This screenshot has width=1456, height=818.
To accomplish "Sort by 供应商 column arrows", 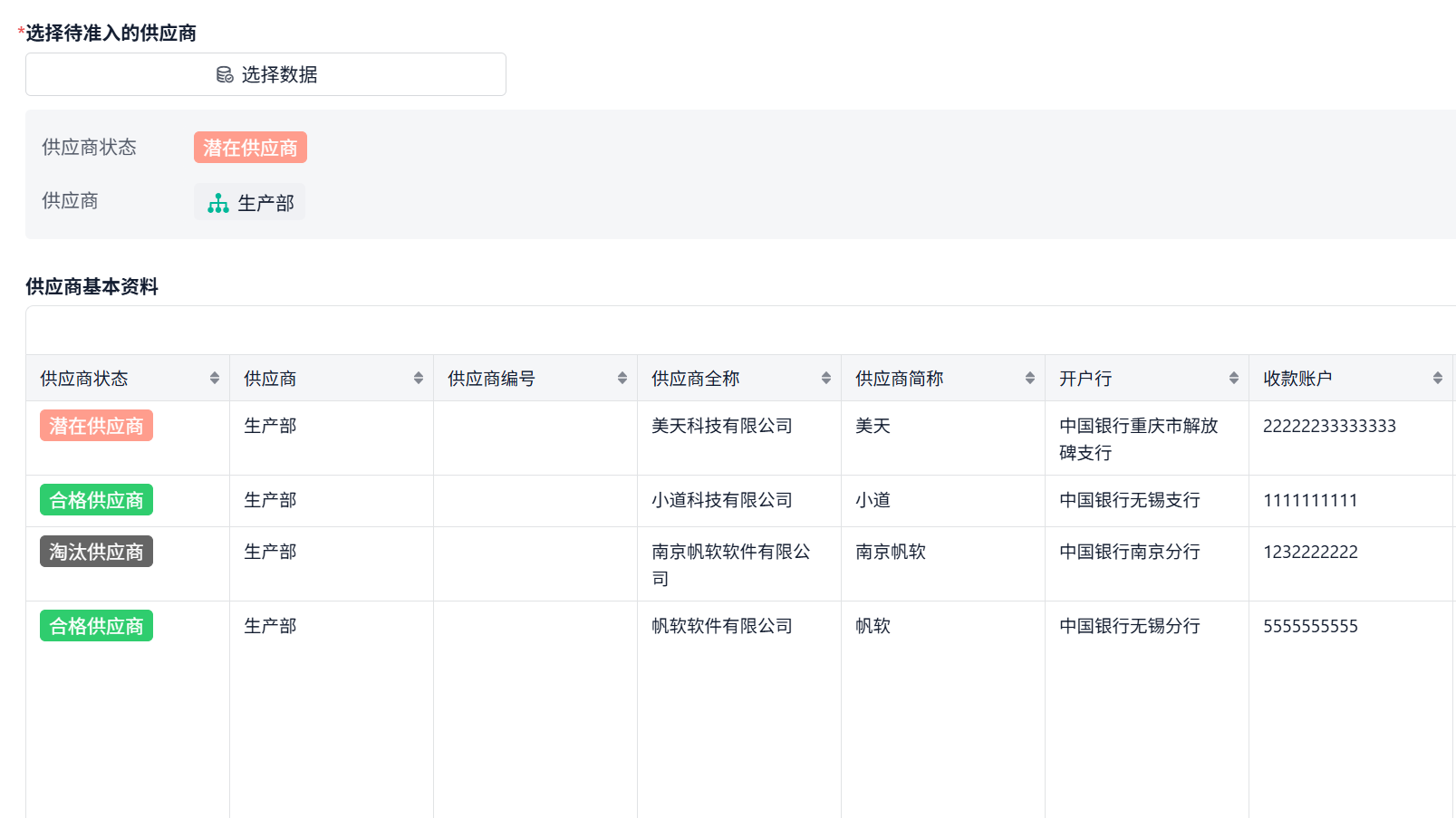I will pyautogui.click(x=419, y=379).
